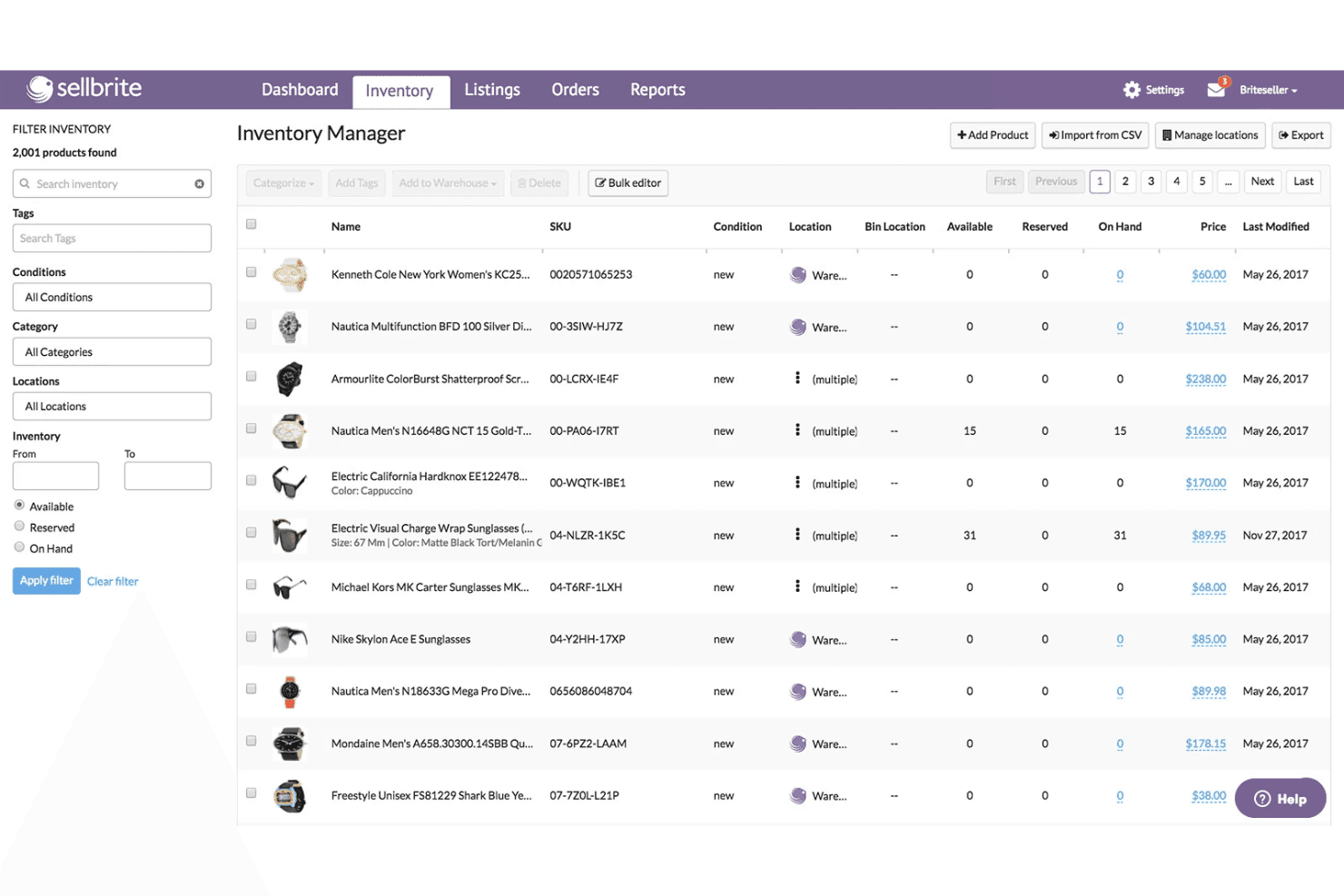Click Import from CSV button
Screen dimensions: 1344x896
click(x=1095, y=135)
